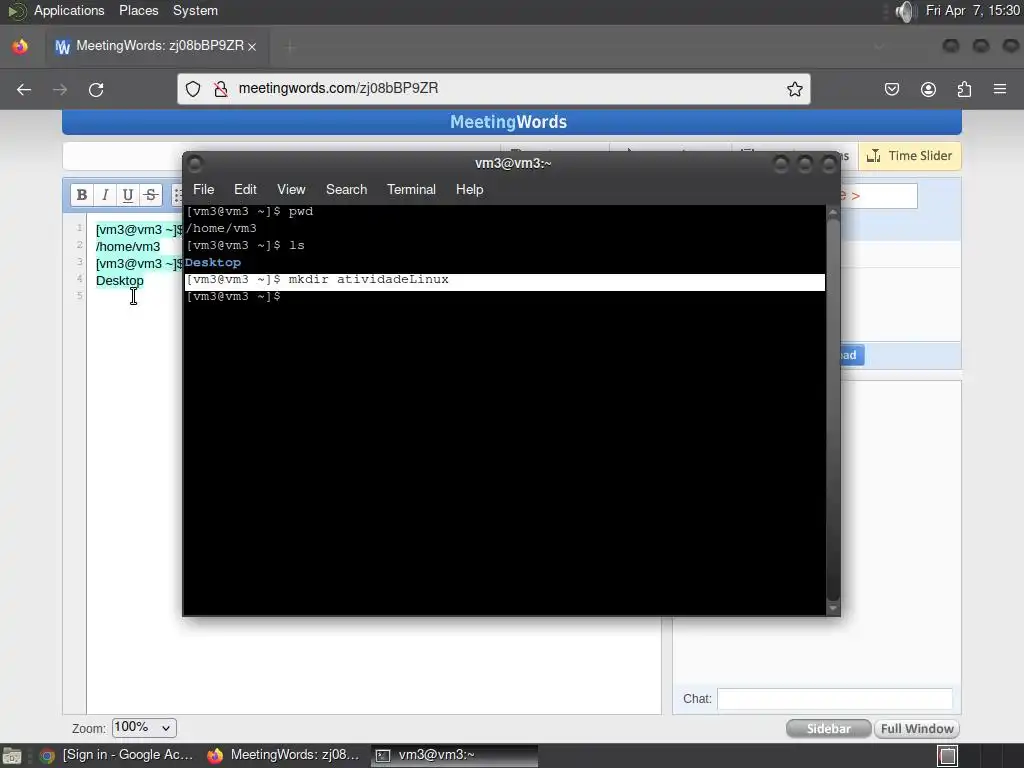Open the terminal Search menu
The image size is (1024, 768).
[346, 189]
